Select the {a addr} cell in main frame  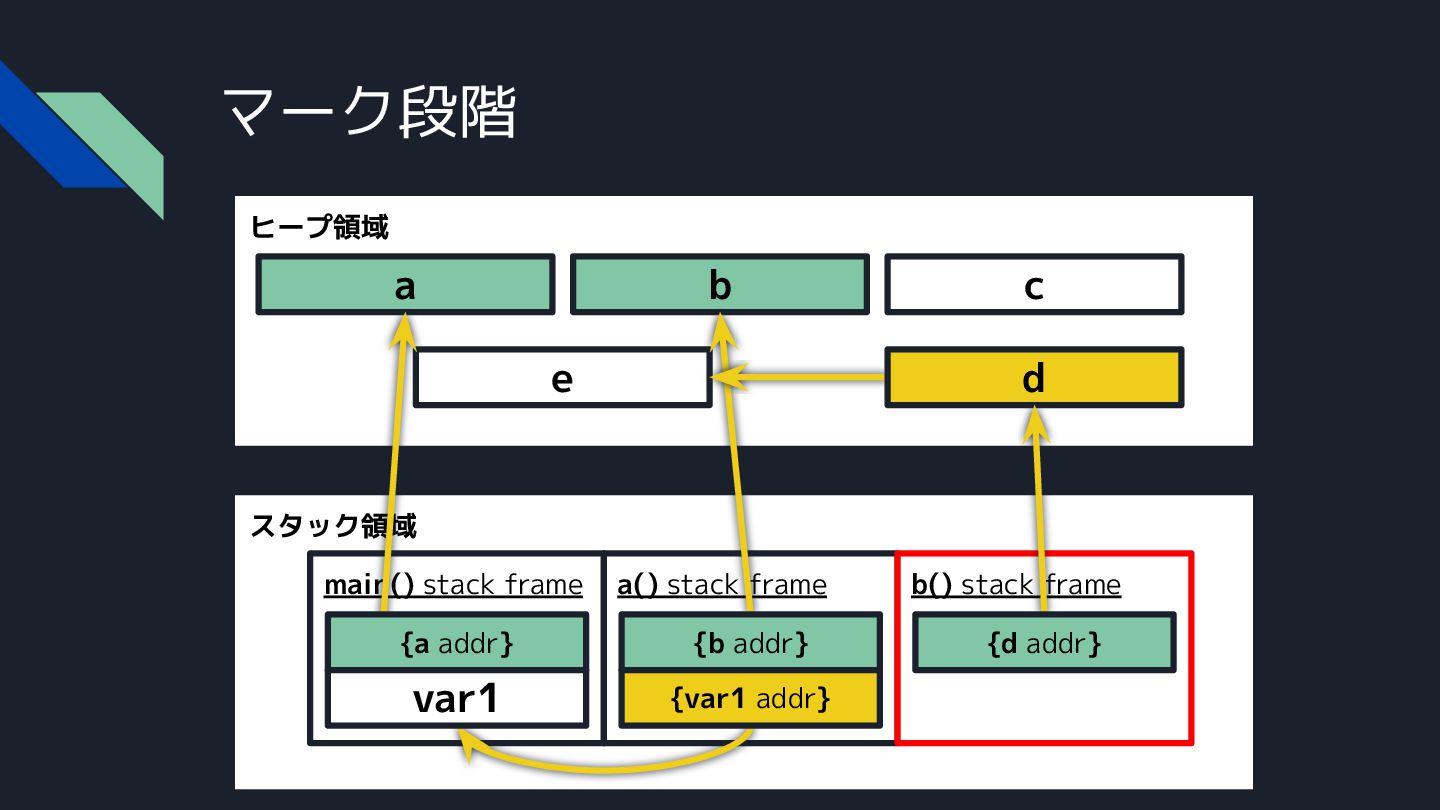(x=457, y=642)
